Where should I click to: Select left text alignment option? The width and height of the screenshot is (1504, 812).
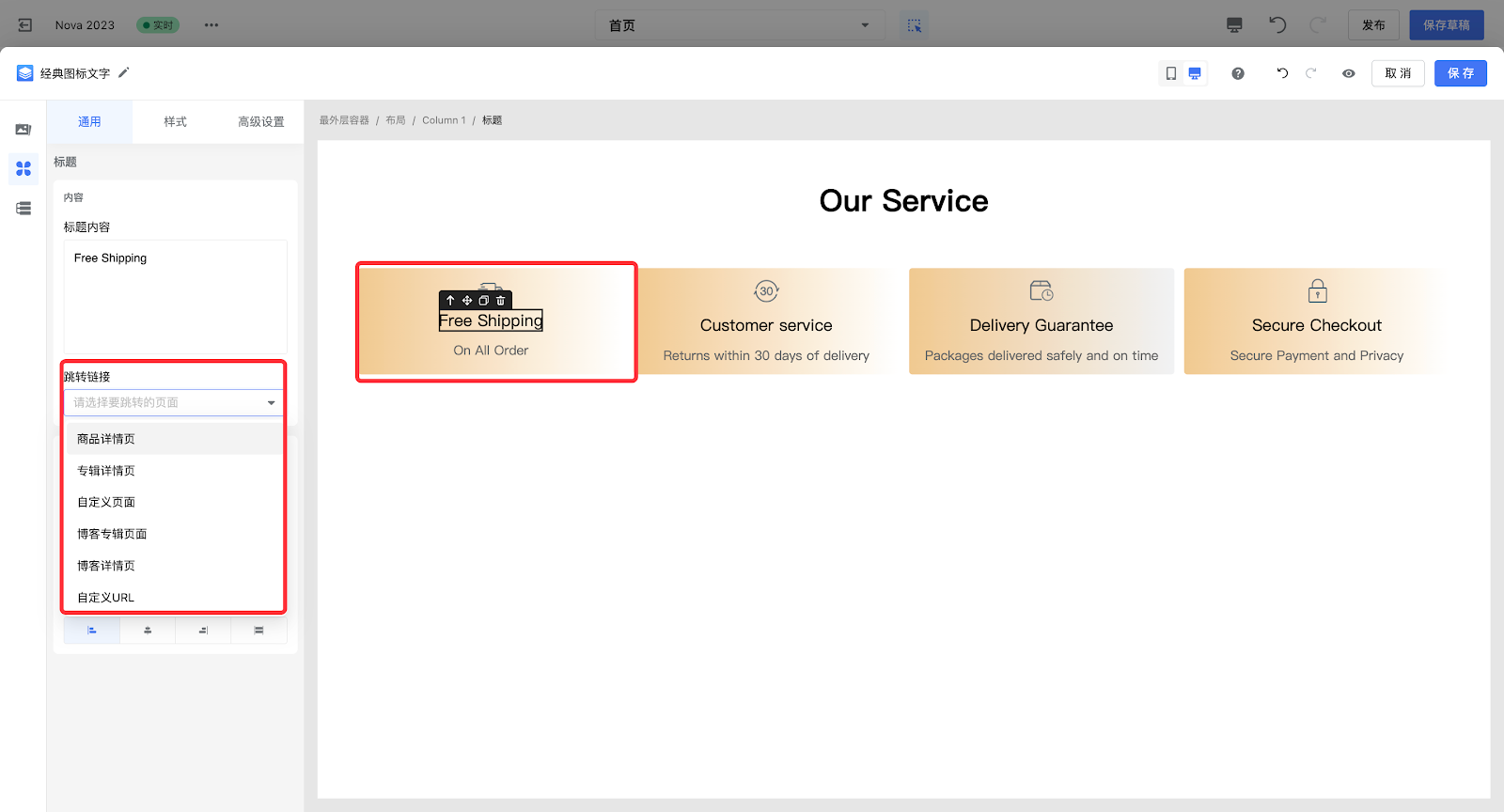92,631
